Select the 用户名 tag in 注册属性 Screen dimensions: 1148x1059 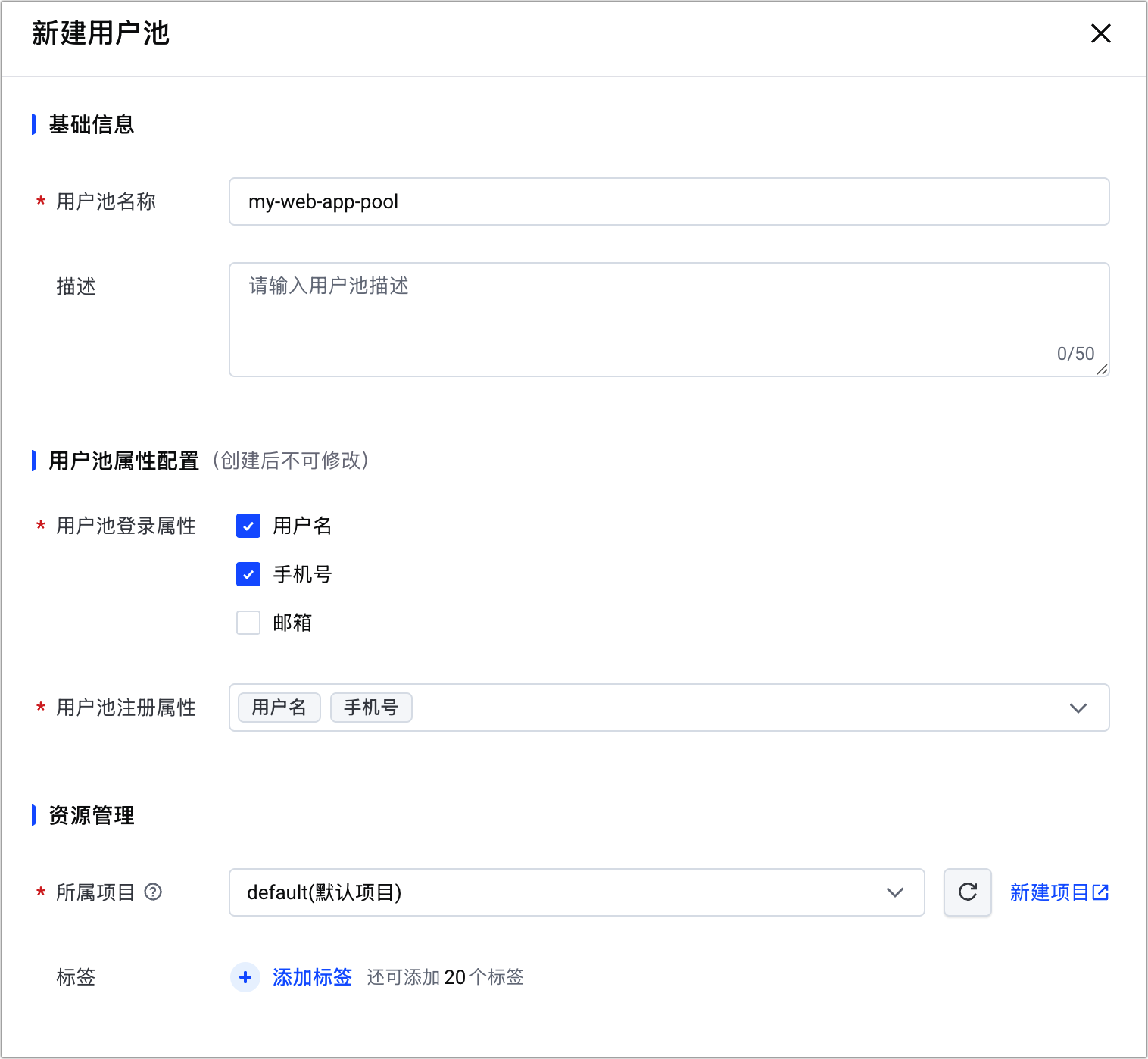coord(279,708)
